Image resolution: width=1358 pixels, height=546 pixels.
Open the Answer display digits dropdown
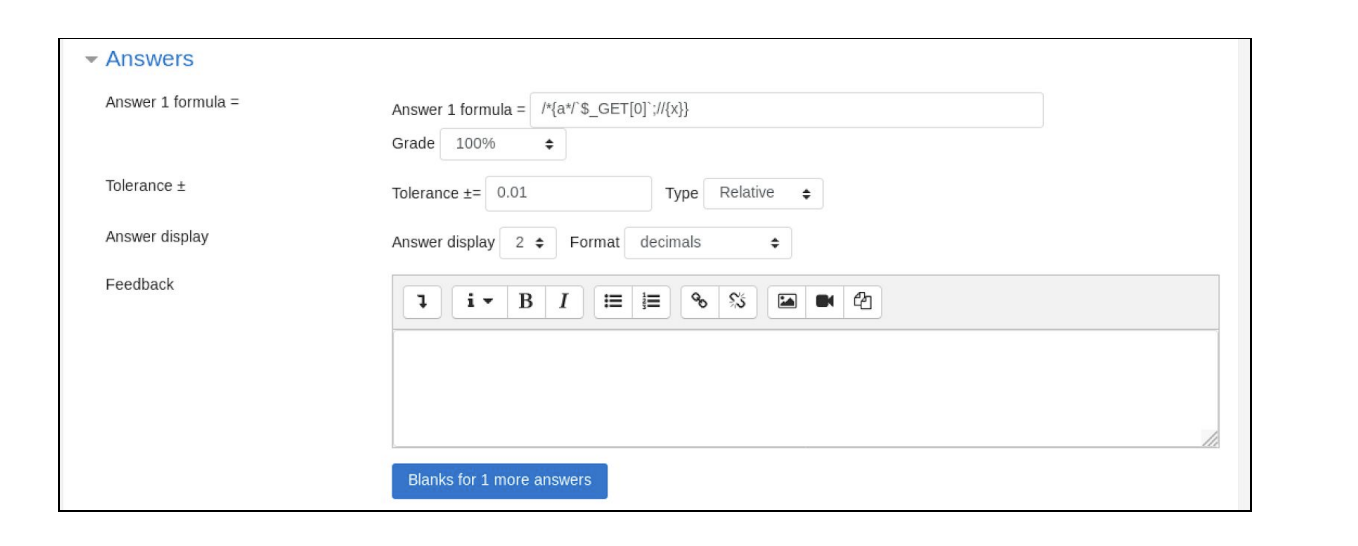[528, 243]
